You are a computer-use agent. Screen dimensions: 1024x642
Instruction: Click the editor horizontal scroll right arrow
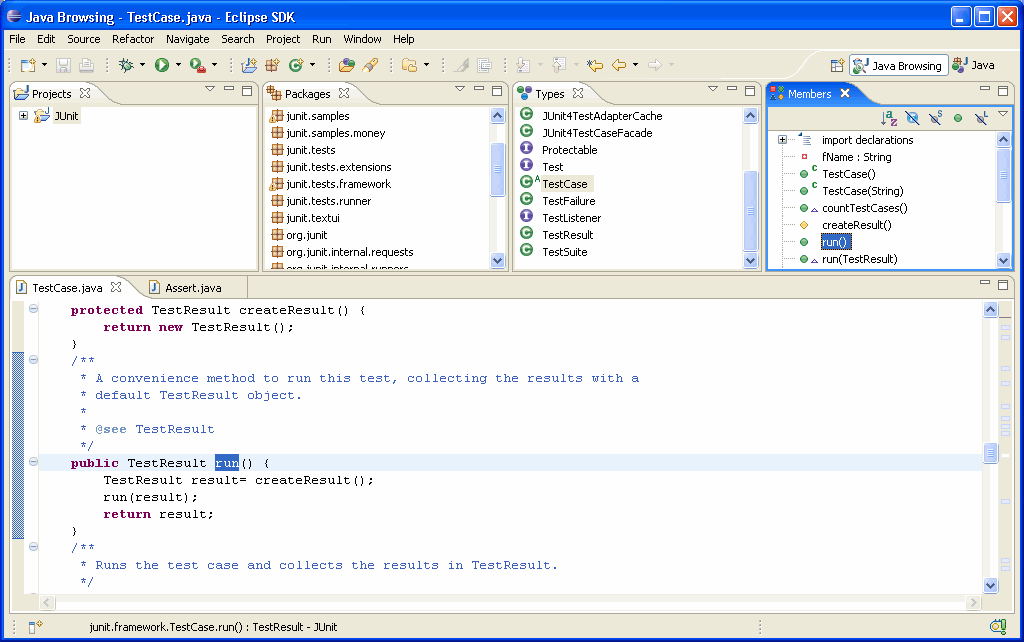[x=974, y=602]
